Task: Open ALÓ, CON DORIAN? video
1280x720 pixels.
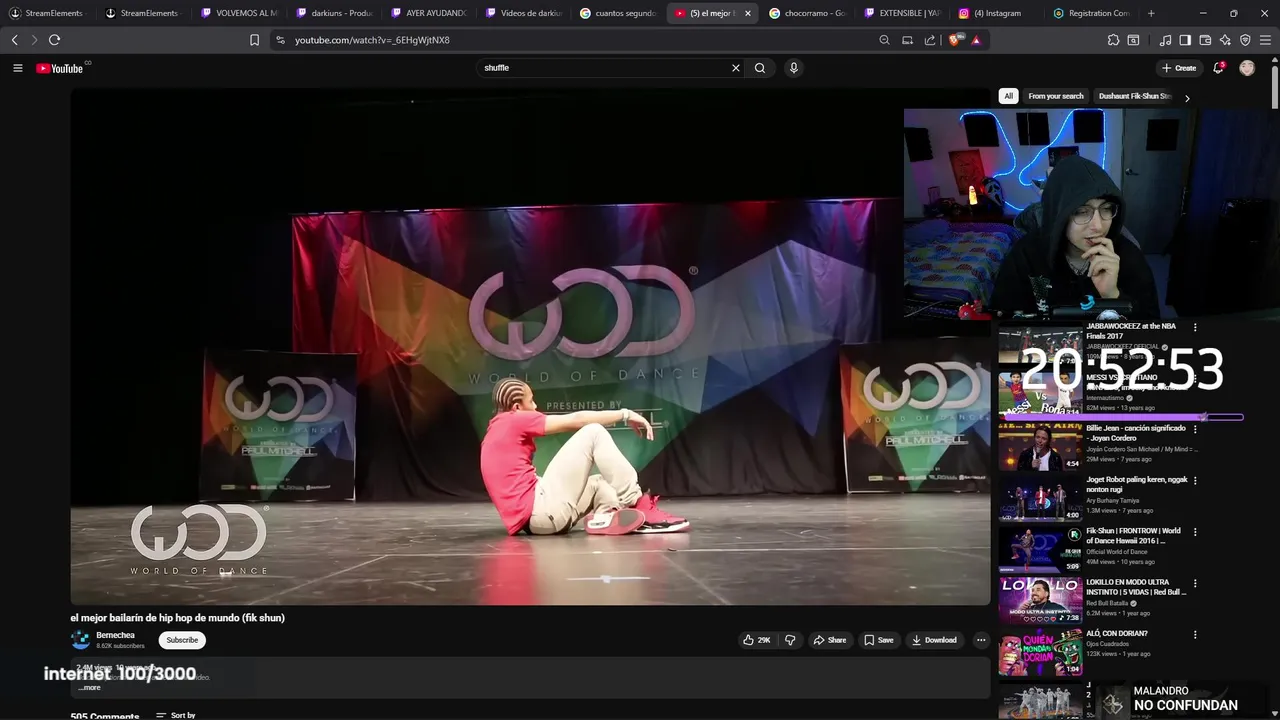Action: pyautogui.click(x=1040, y=652)
